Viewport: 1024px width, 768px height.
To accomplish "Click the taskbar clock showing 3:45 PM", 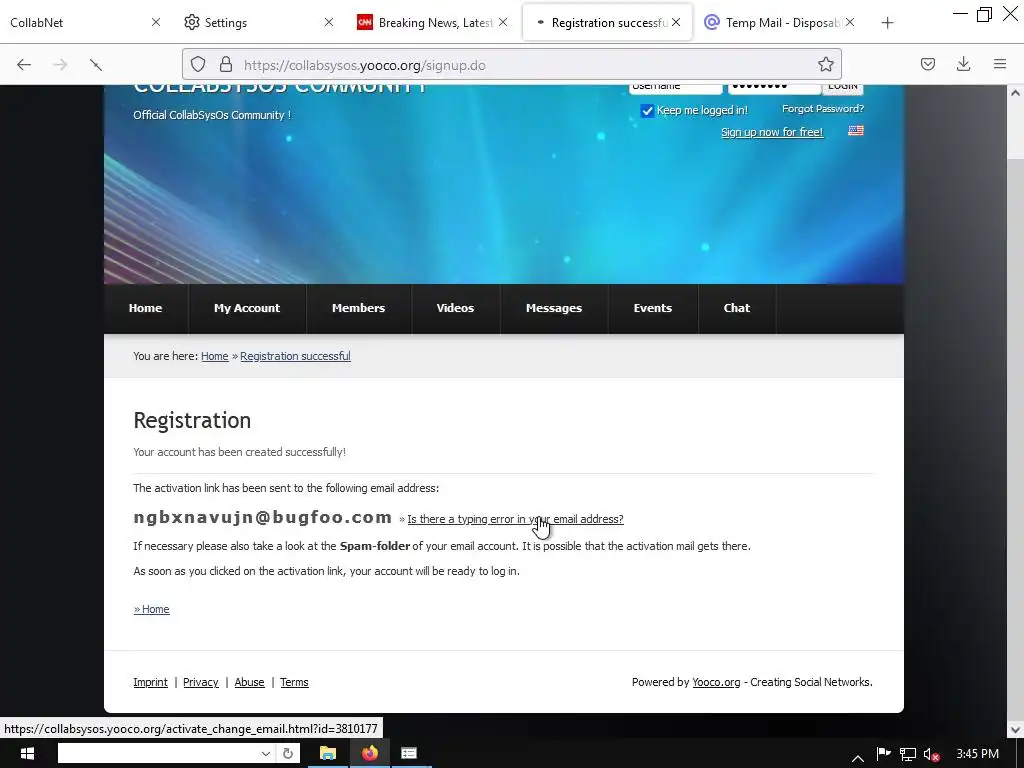I will tap(977, 754).
